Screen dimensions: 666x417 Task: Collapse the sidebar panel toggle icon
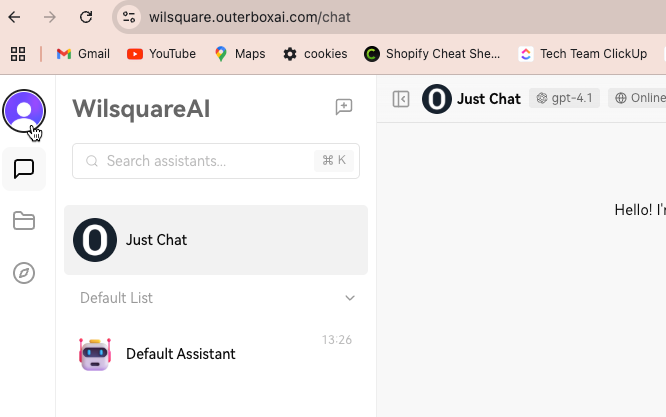tap(401, 99)
